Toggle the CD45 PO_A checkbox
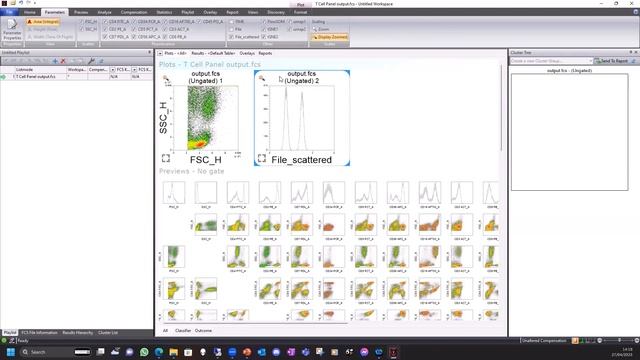This screenshot has width=640, height=360. point(199,22)
